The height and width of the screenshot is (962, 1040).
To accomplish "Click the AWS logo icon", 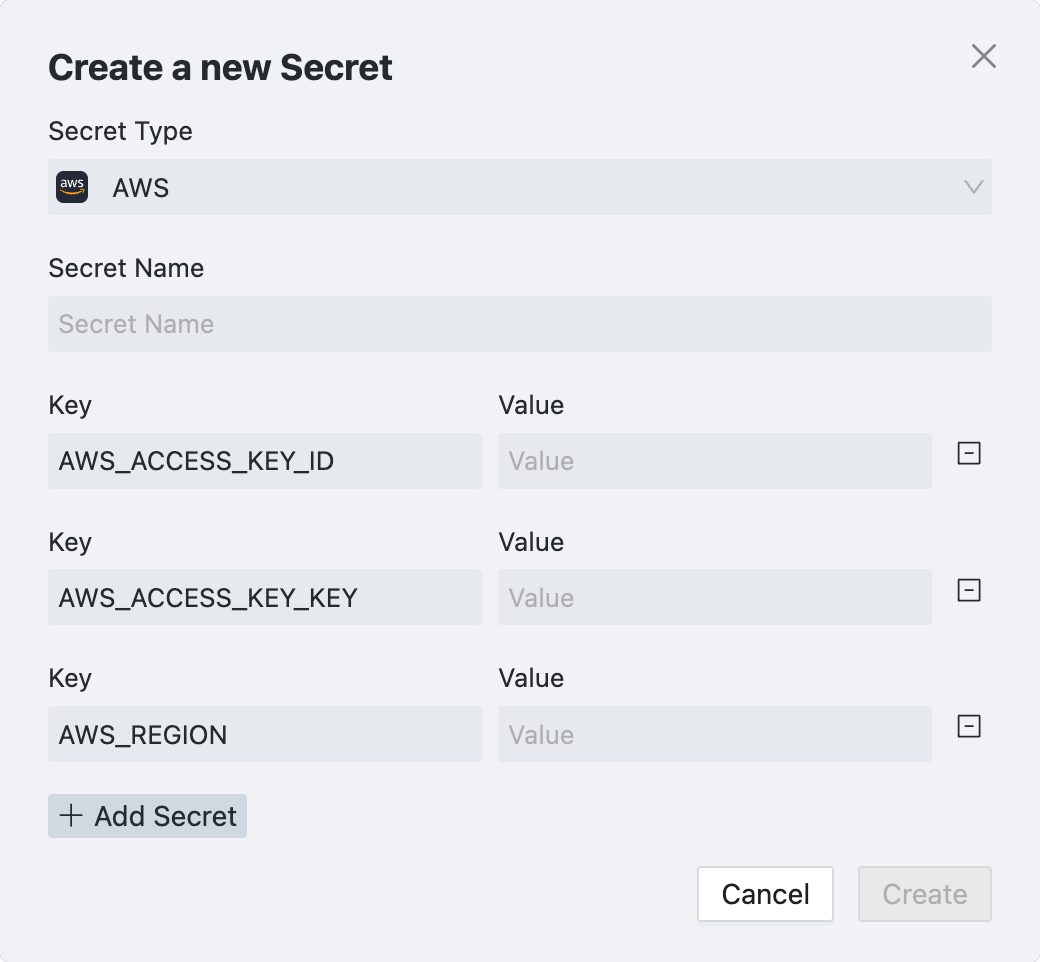I will (72, 187).
